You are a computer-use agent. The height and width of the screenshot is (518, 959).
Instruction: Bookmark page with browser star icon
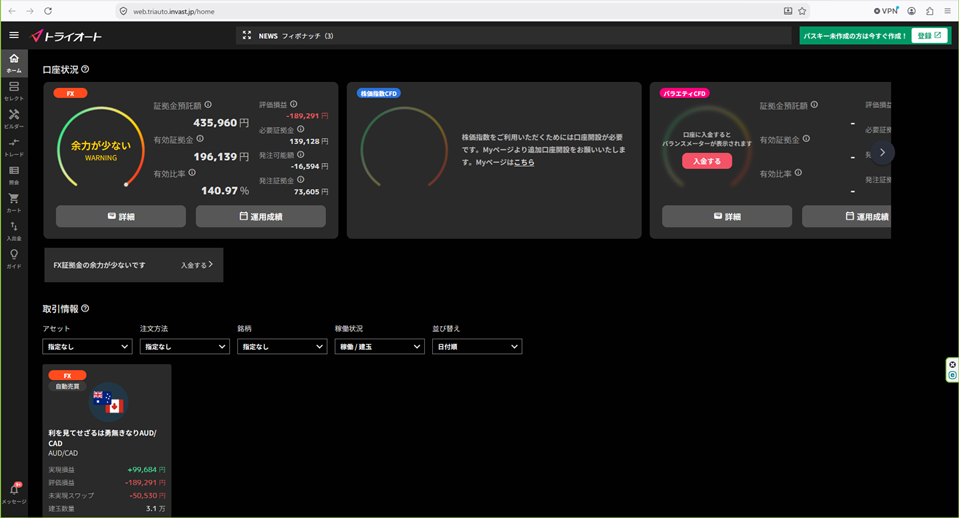802,11
